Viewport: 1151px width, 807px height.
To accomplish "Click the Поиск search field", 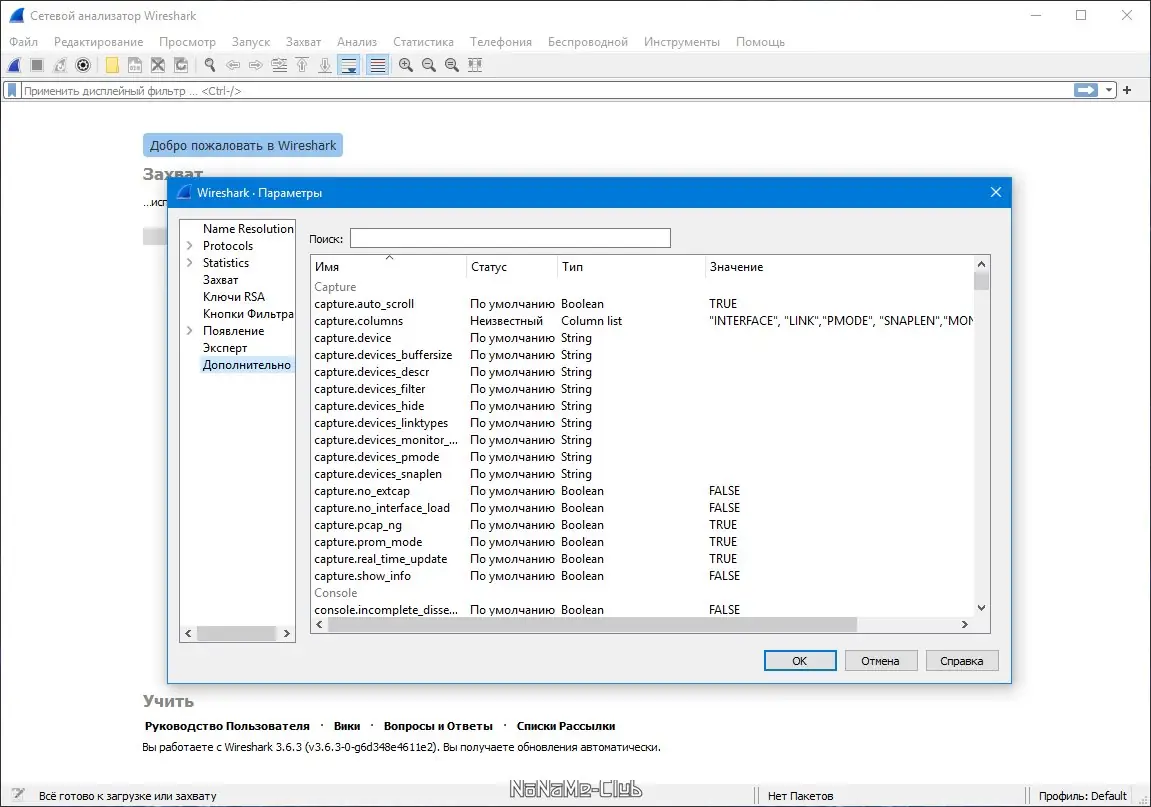I will tap(510, 238).
